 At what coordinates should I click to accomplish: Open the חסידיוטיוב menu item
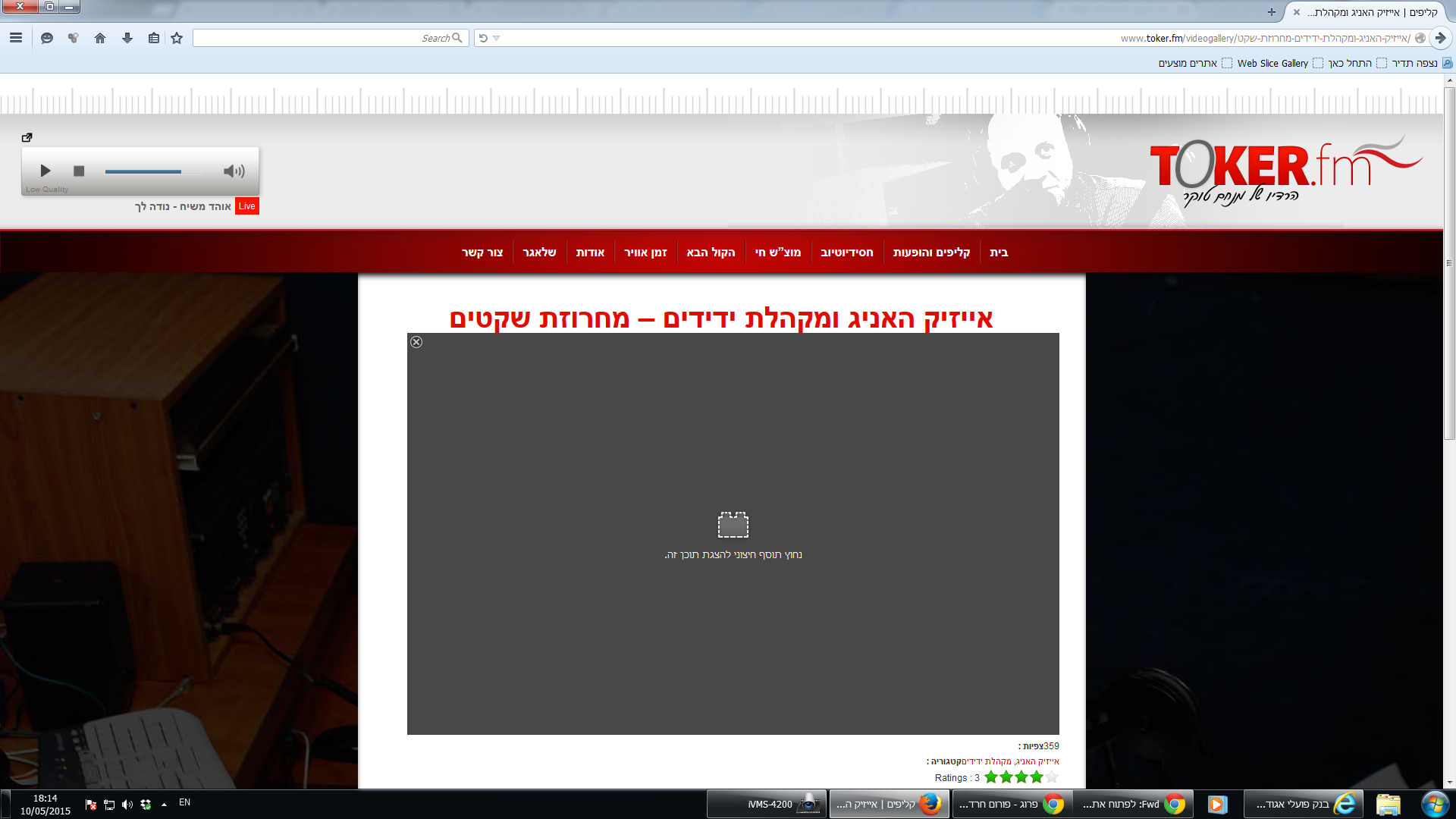coord(846,253)
